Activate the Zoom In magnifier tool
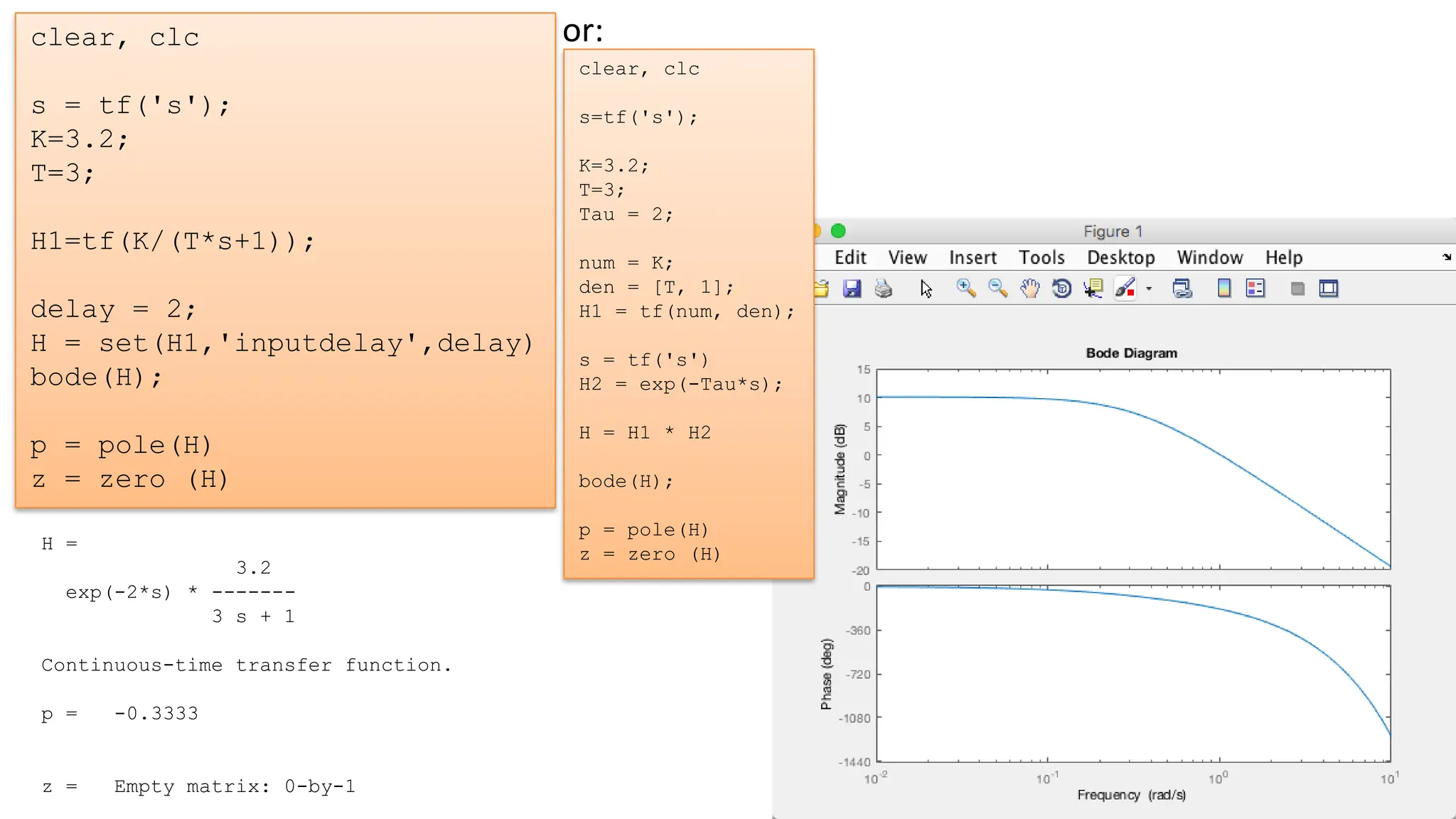1456x819 pixels. [x=965, y=288]
